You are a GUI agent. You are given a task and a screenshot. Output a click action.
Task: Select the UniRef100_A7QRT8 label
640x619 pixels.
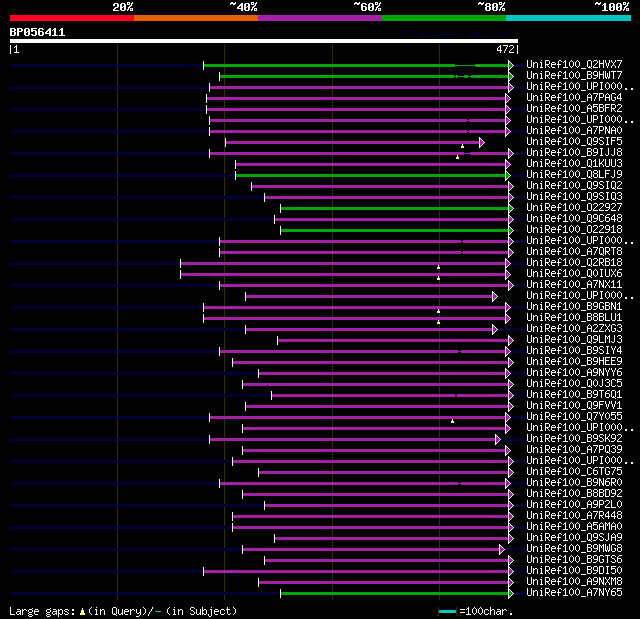tap(574, 252)
